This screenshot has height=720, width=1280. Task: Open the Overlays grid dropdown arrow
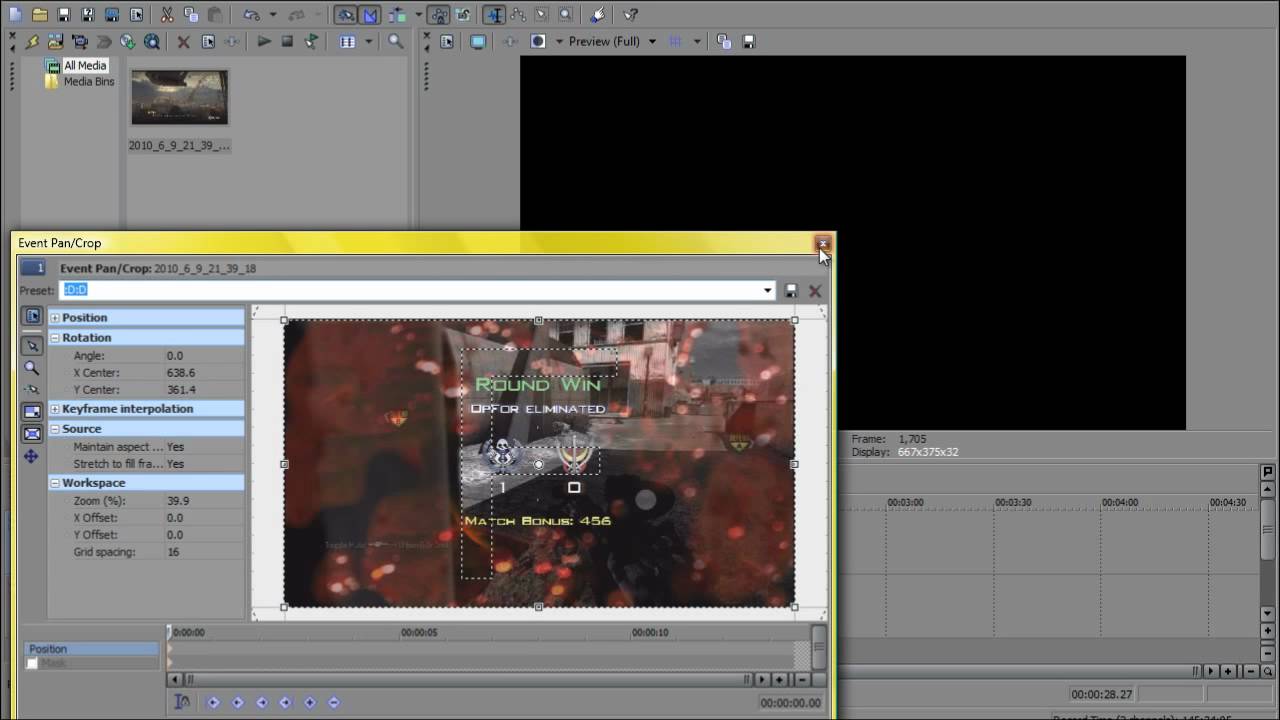[696, 42]
